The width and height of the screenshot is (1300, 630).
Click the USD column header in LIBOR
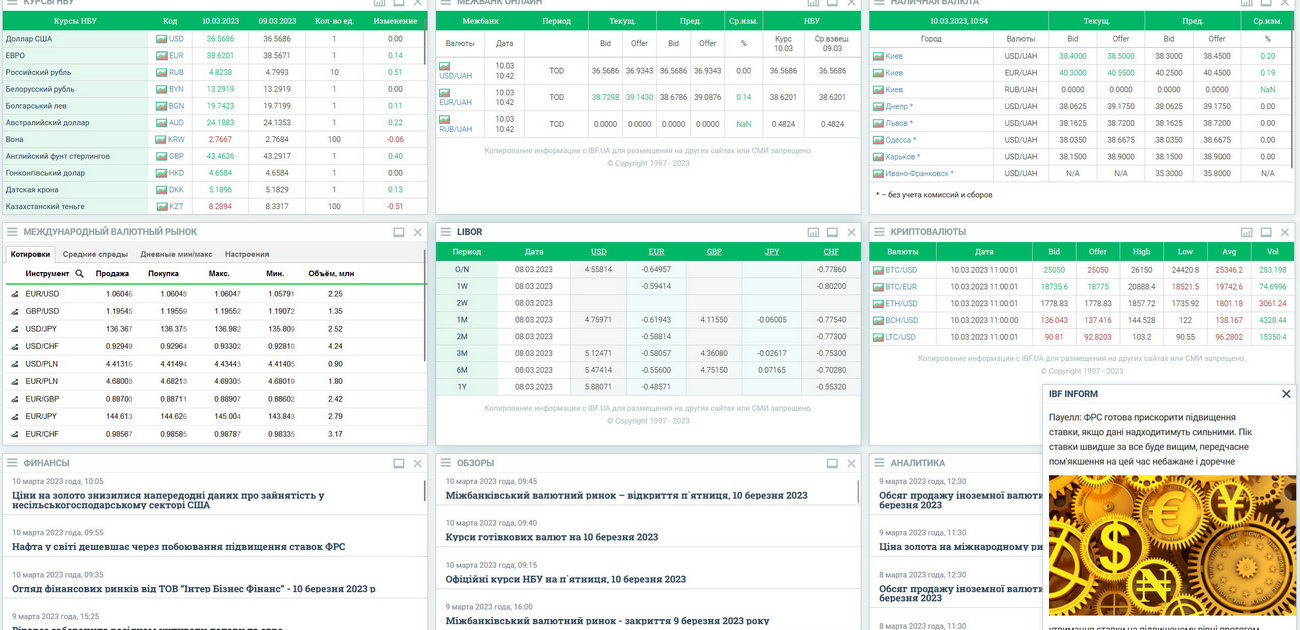click(599, 252)
